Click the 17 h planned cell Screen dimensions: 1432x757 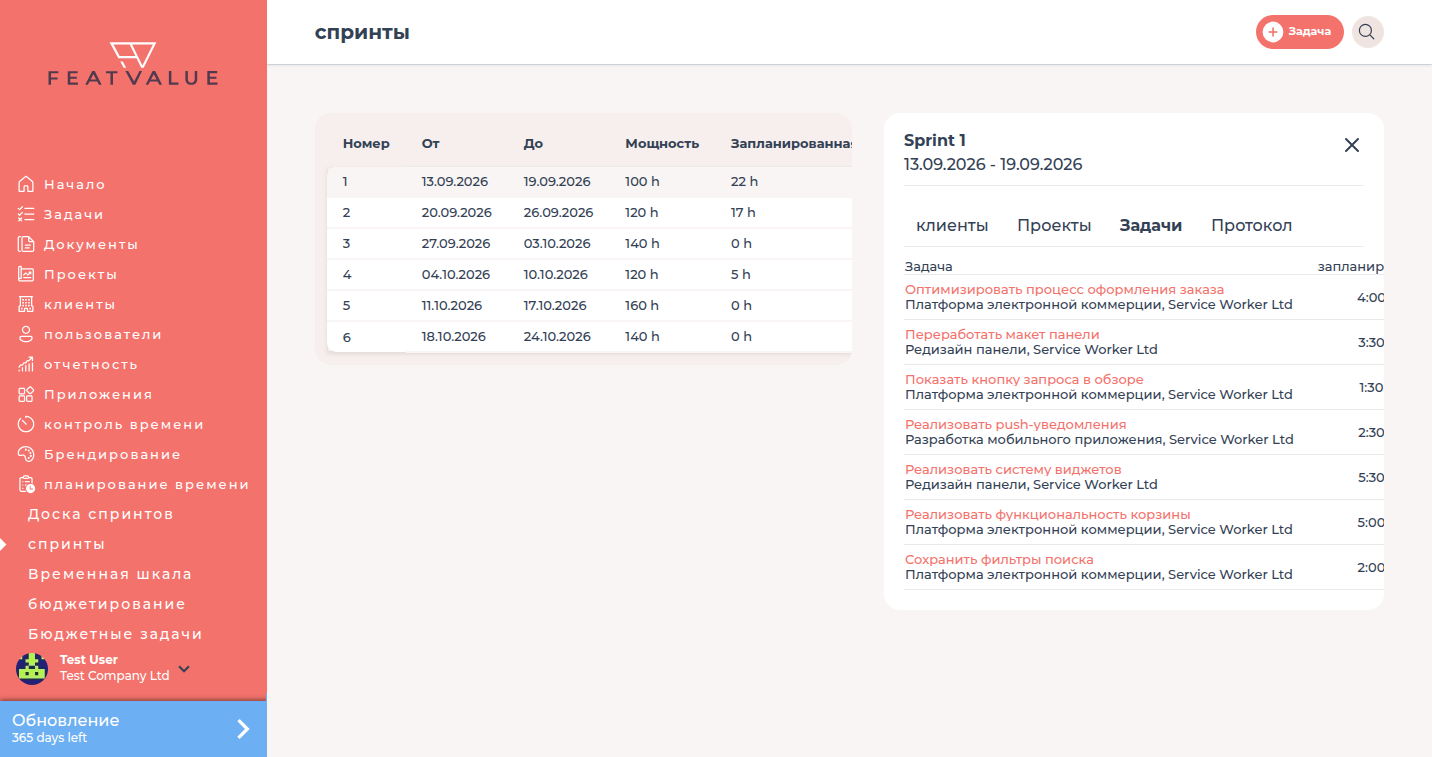(743, 213)
